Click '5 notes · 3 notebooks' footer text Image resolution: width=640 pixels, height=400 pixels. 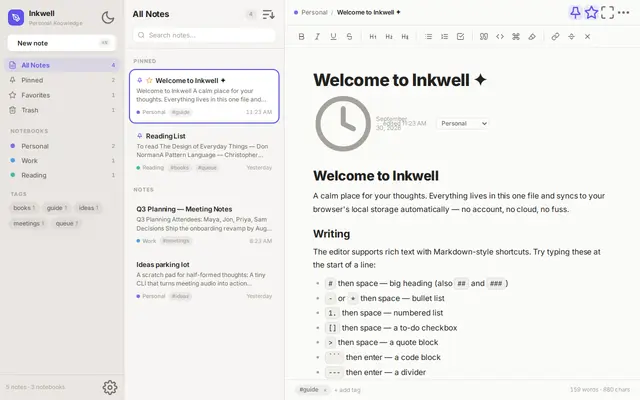click(x=35, y=387)
